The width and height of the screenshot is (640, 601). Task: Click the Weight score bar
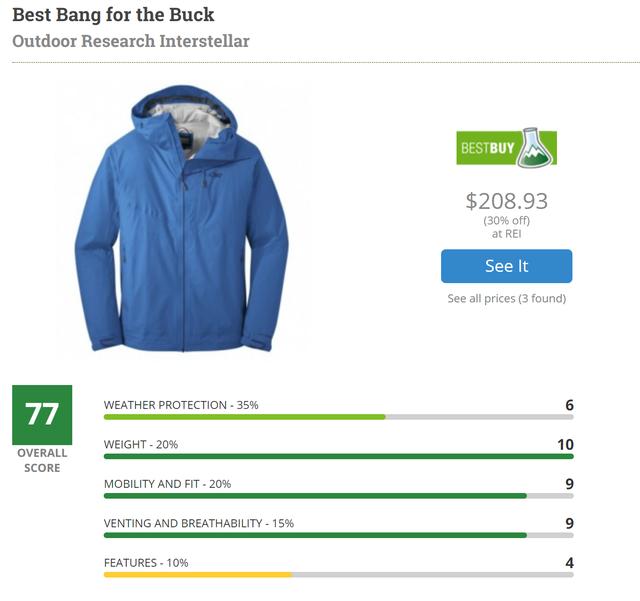[338, 456]
